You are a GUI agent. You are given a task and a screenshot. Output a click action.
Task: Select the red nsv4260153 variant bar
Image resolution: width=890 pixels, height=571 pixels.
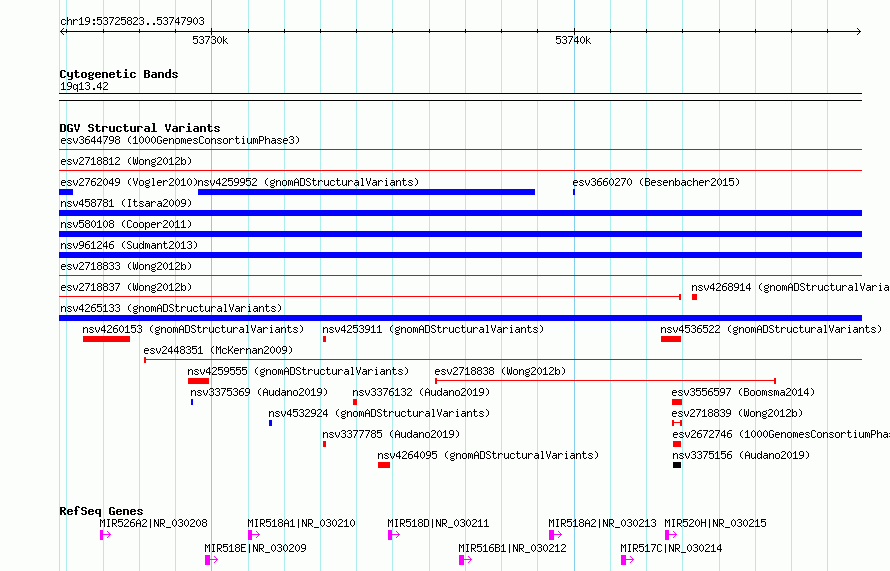(106, 339)
